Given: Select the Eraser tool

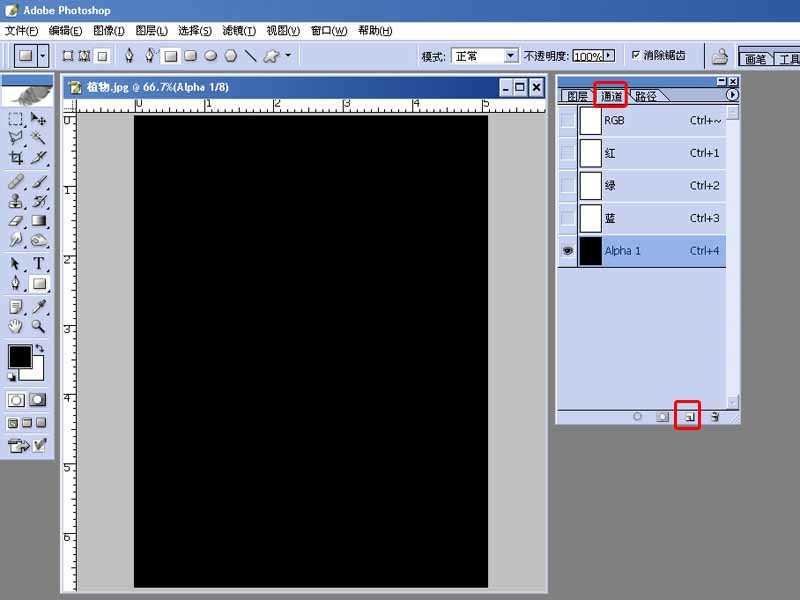Looking at the screenshot, I should pyautogui.click(x=15, y=220).
